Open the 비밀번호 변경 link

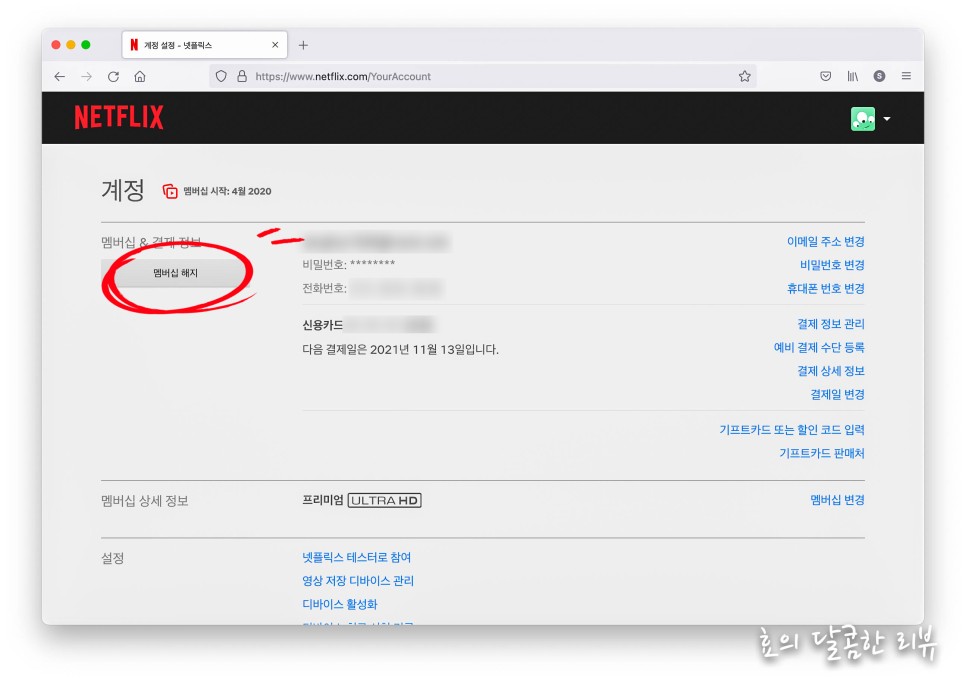[832, 265]
